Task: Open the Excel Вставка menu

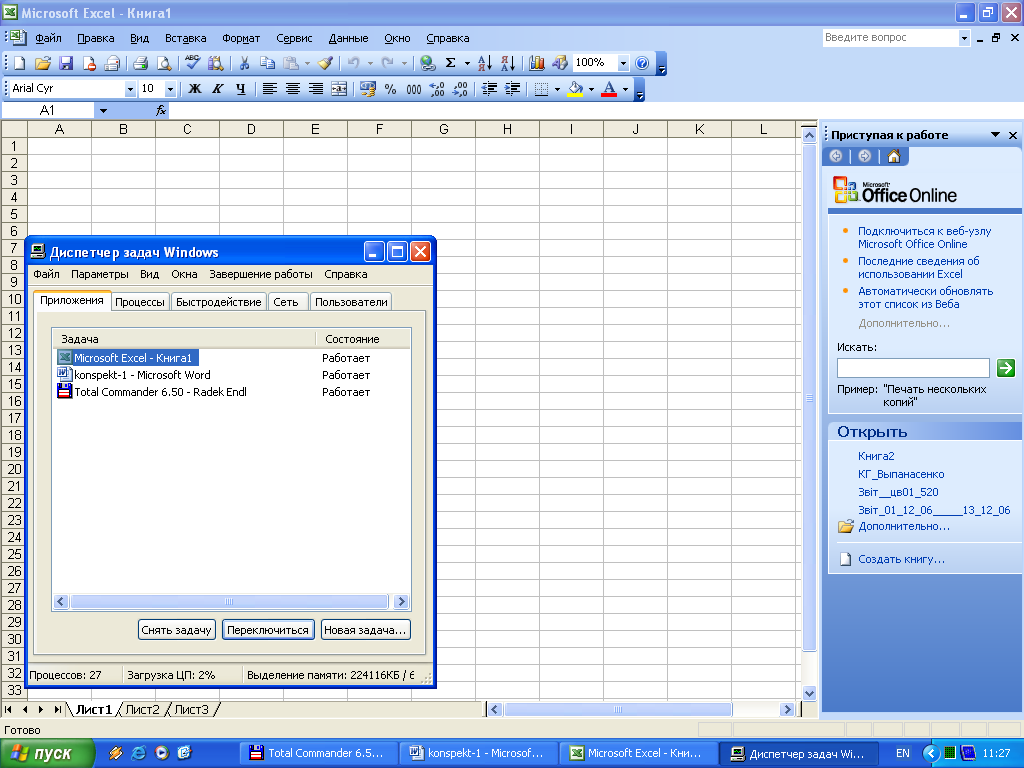Action: tap(185, 38)
